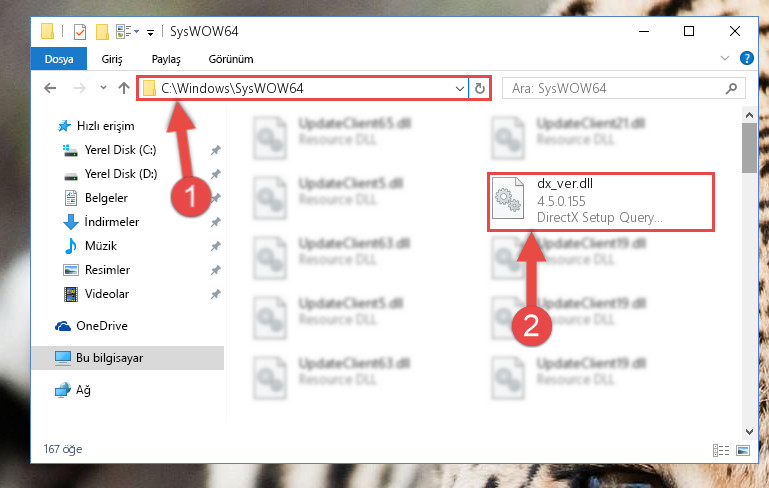
Task: Open the Dosya menu tab
Action: click(x=59, y=59)
